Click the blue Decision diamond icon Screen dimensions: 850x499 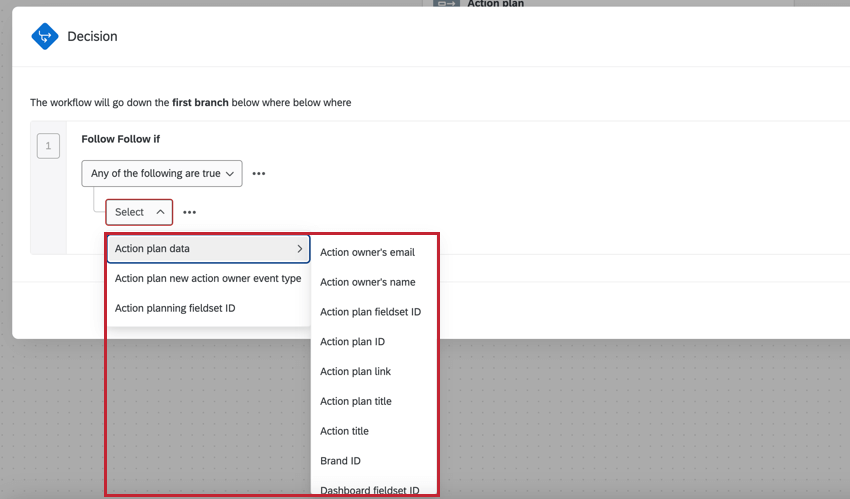click(45, 36)
